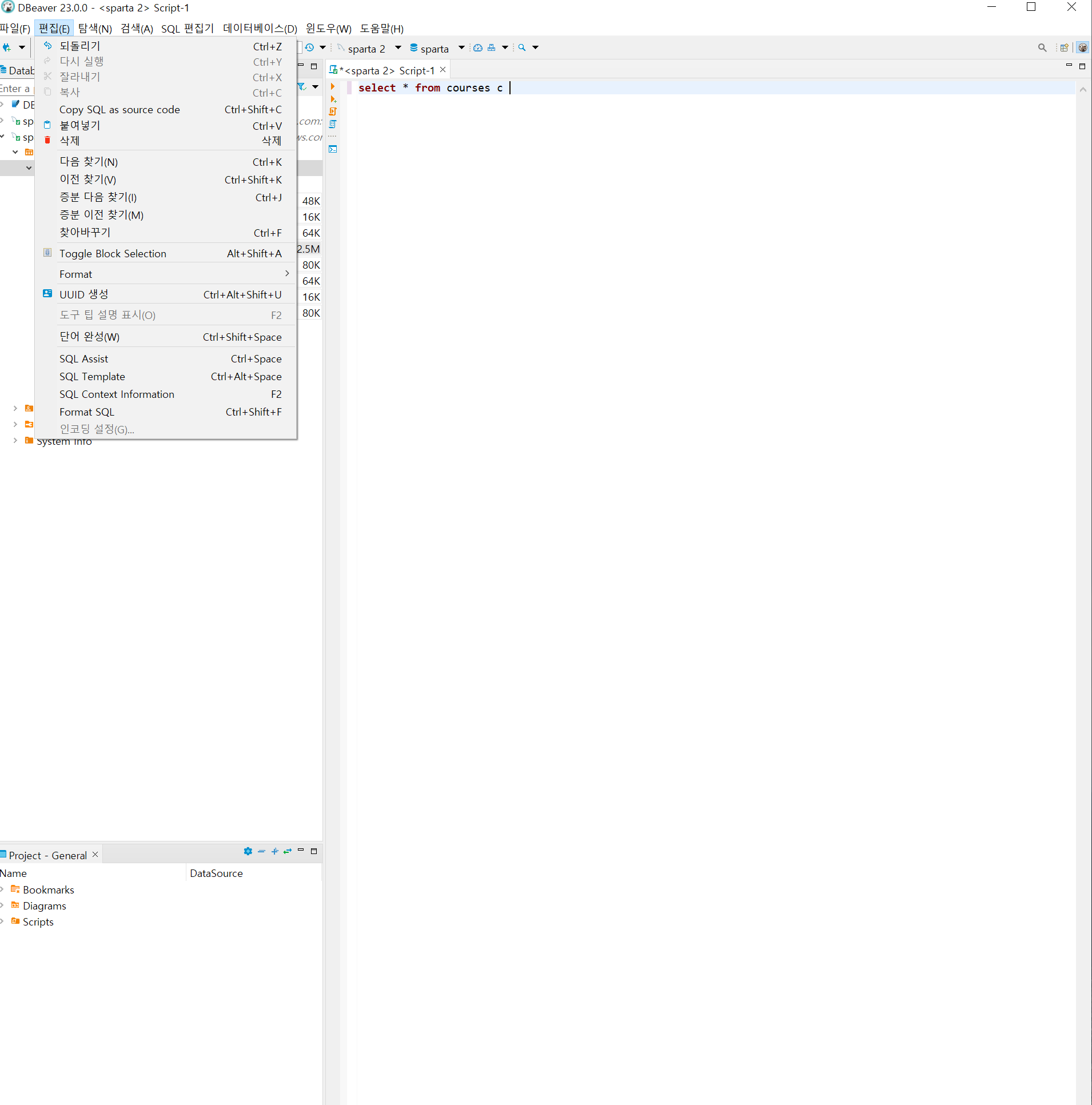
Task: Maximize the Database Navigator panel
Action: [314, 66]
